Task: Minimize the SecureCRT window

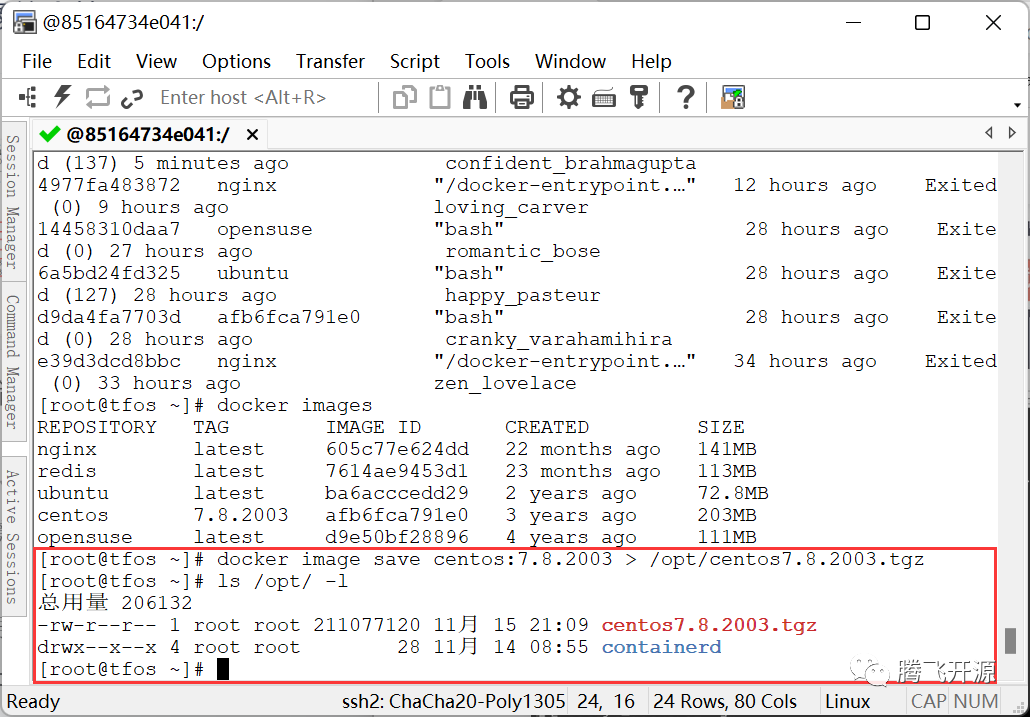Action: coord(853,22)
